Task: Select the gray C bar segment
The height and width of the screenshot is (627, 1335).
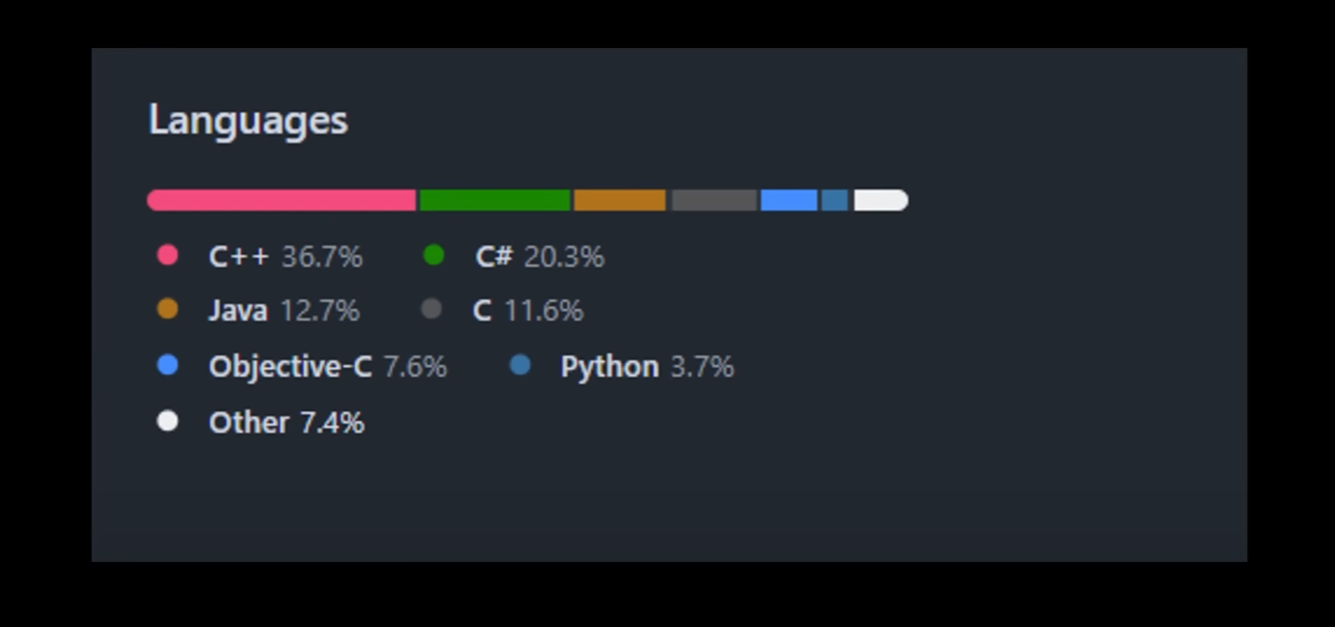Action: tap(714, 200)
